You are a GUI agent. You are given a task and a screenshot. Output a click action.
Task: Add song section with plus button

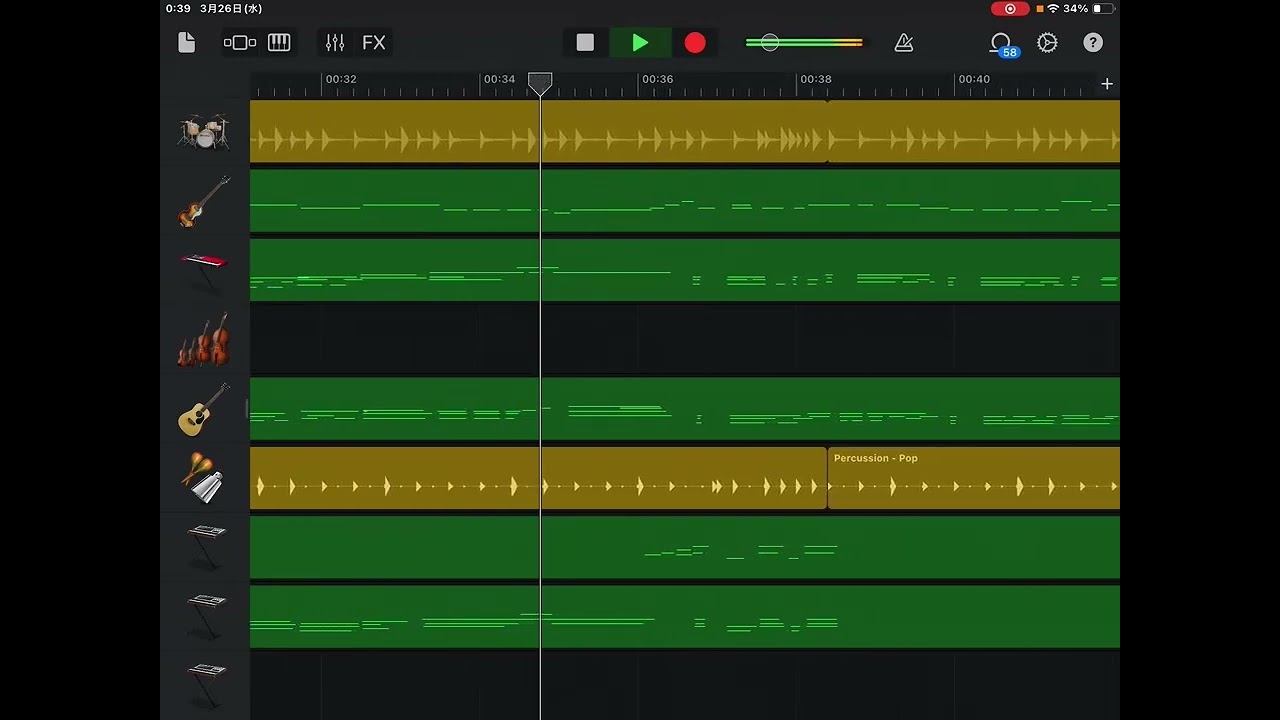1107,84
